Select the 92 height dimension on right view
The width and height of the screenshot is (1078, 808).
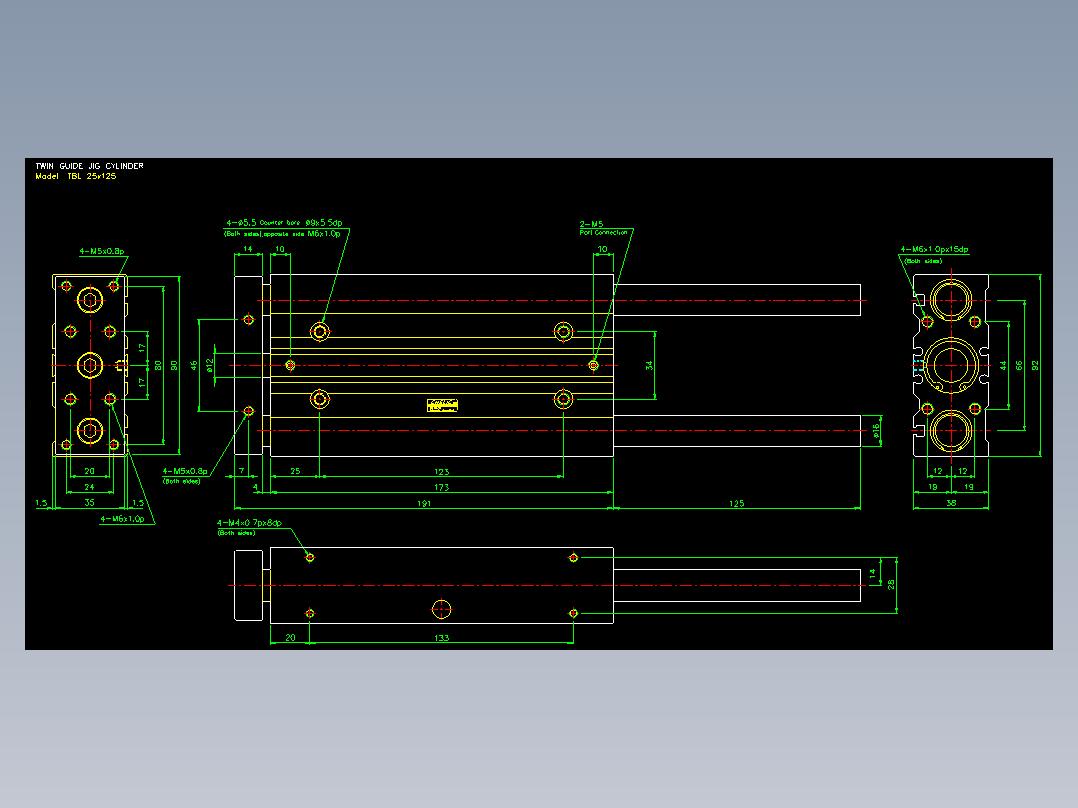click(x=1035, y=365)
